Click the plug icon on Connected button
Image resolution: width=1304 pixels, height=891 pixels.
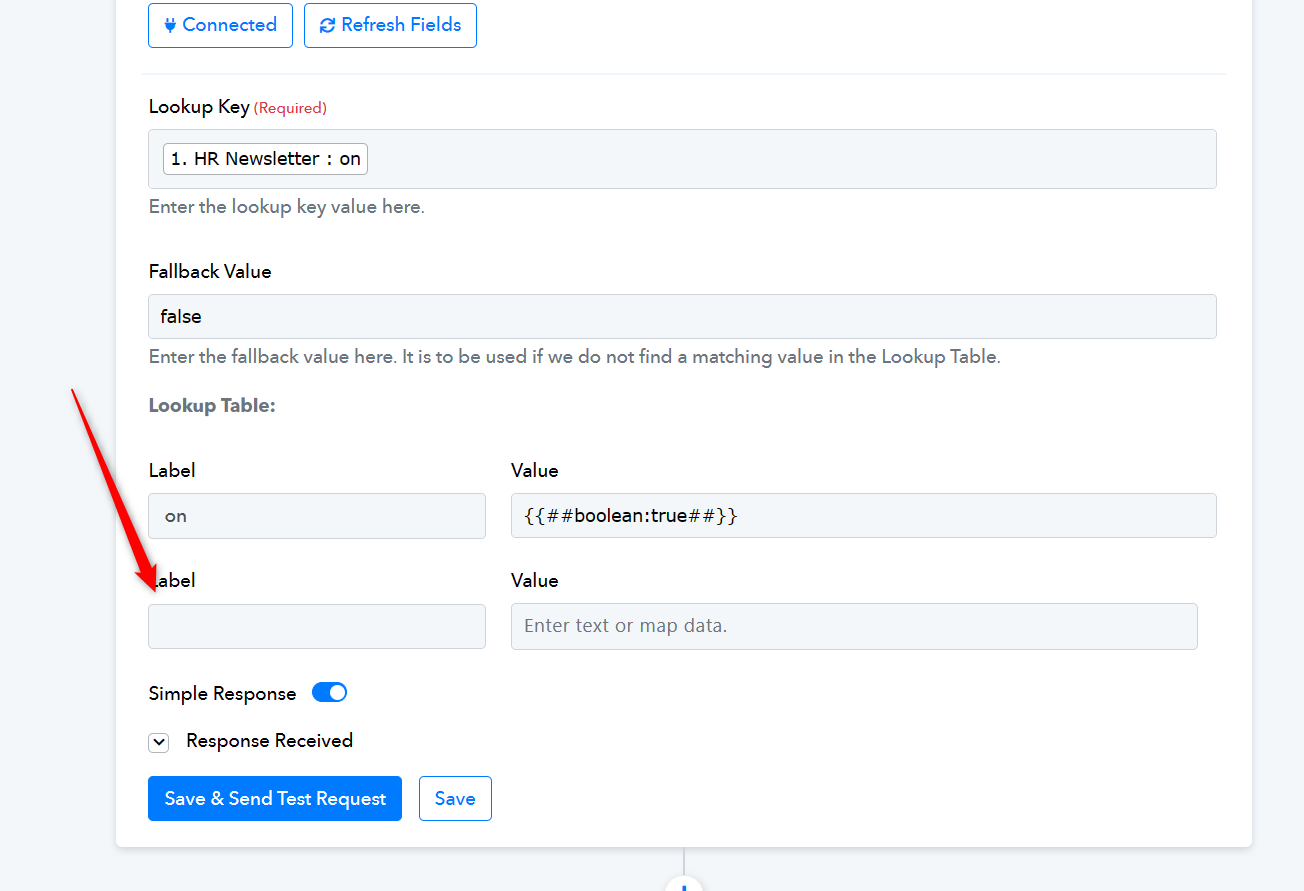coord(170,25)
